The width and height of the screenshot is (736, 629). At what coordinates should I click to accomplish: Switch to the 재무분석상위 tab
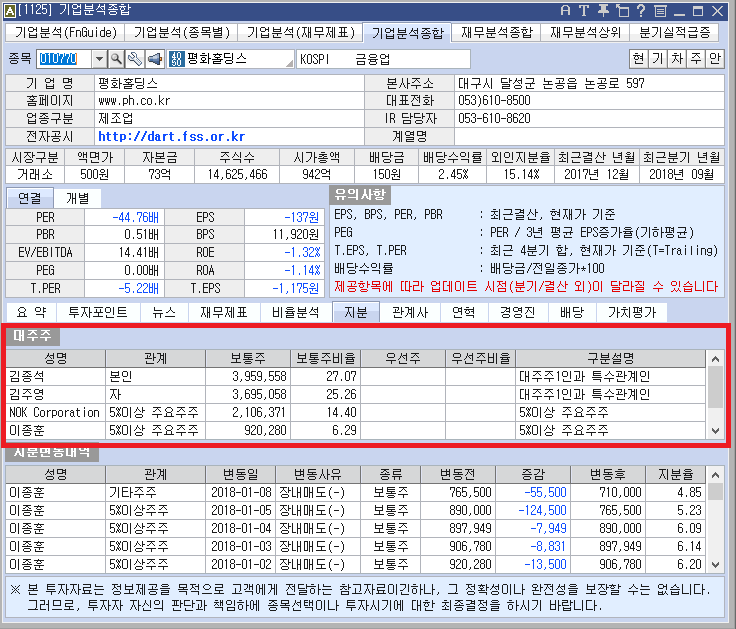tap(585, 32)
